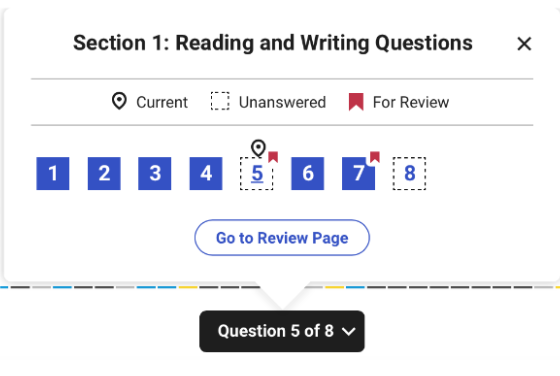The height and width of the screenshot is (376, 560).
Task: Click the Current legend pin icon
Action: [119, 101]
